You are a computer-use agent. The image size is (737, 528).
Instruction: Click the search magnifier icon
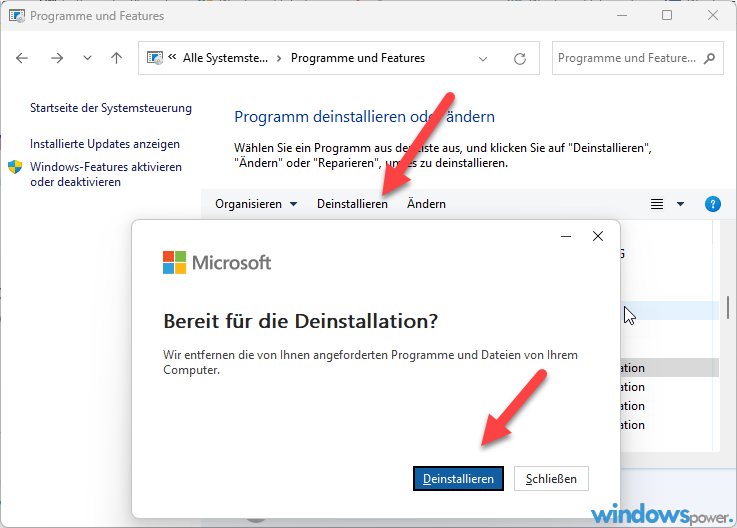710,58
